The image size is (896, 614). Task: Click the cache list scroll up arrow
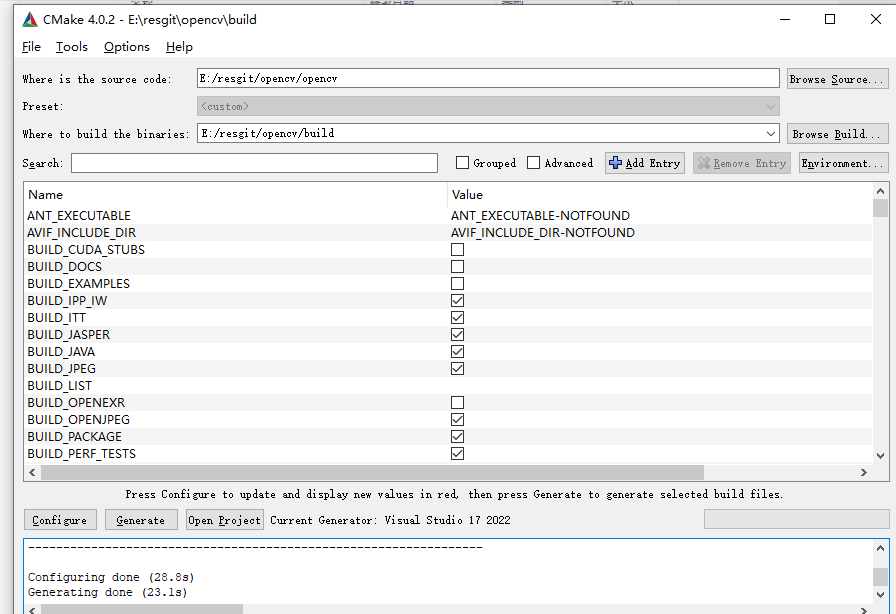[880, 191]
